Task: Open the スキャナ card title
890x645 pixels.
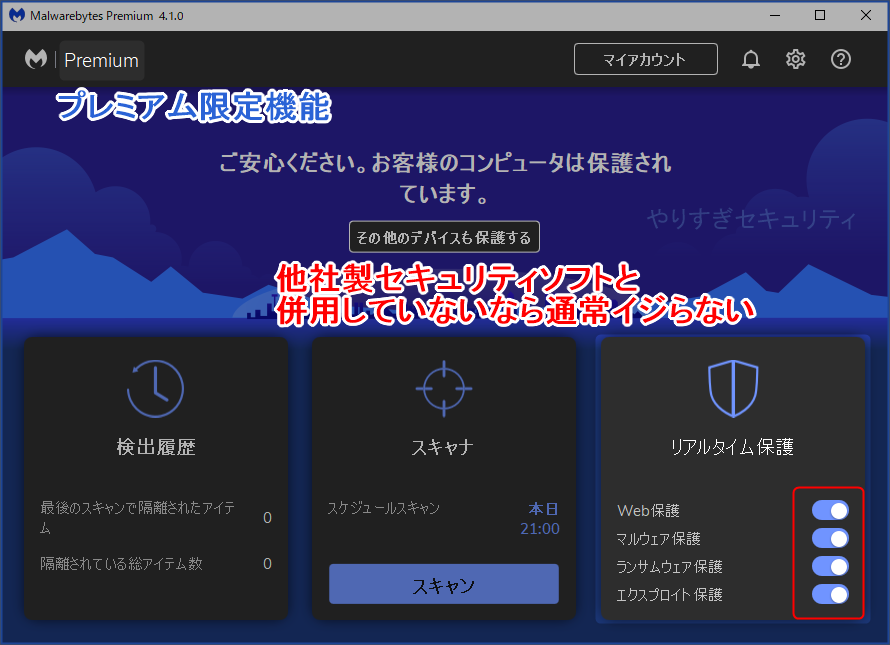Action: click(443, 447)
